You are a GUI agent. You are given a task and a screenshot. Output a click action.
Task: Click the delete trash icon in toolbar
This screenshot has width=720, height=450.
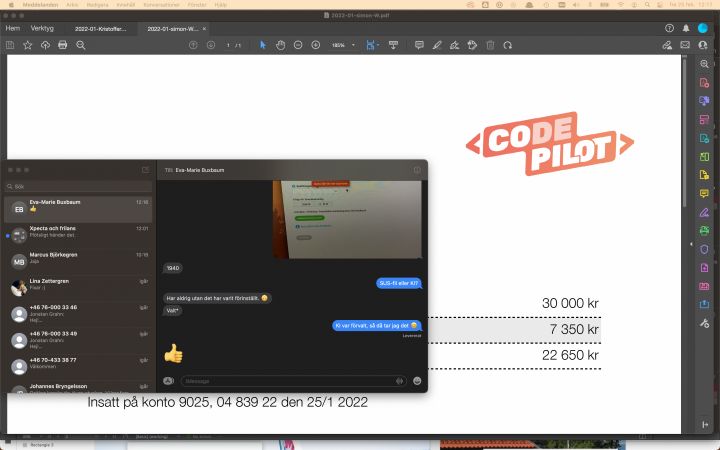(x=490, y=45)
